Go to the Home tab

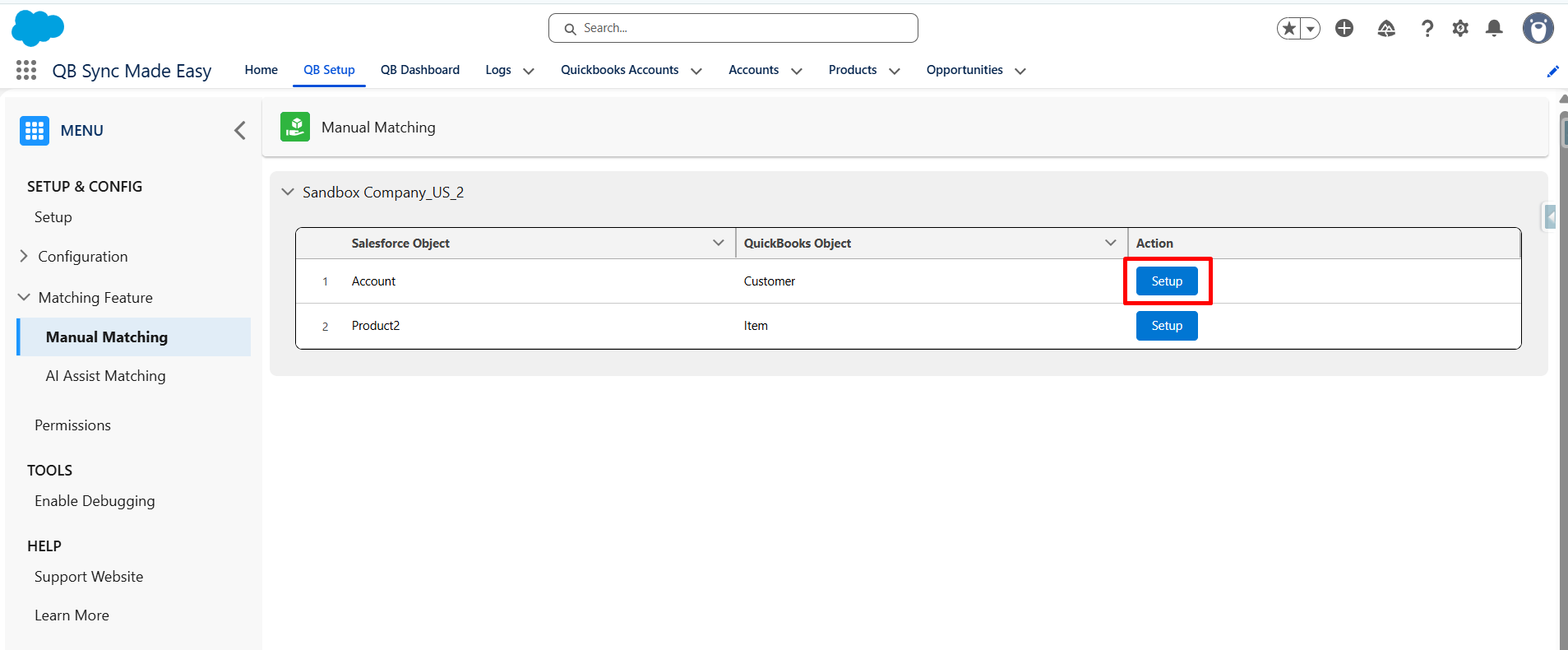261,70
